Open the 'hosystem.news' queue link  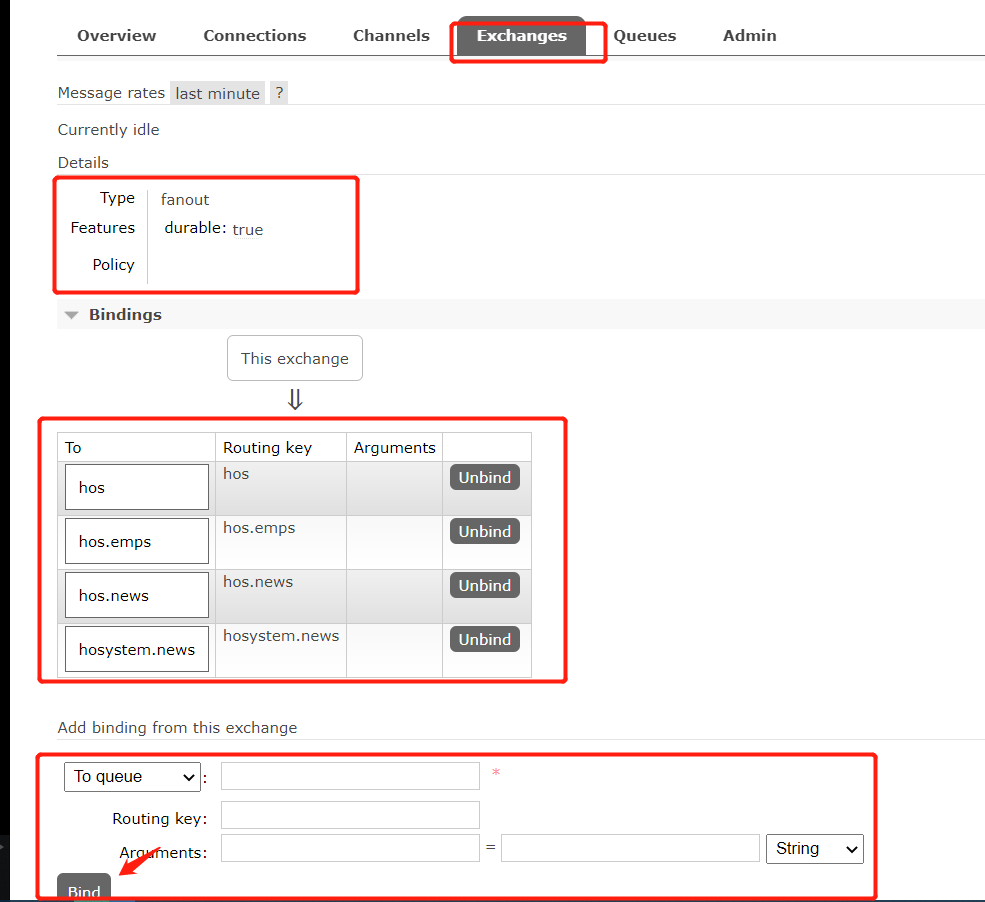[137, 649]
